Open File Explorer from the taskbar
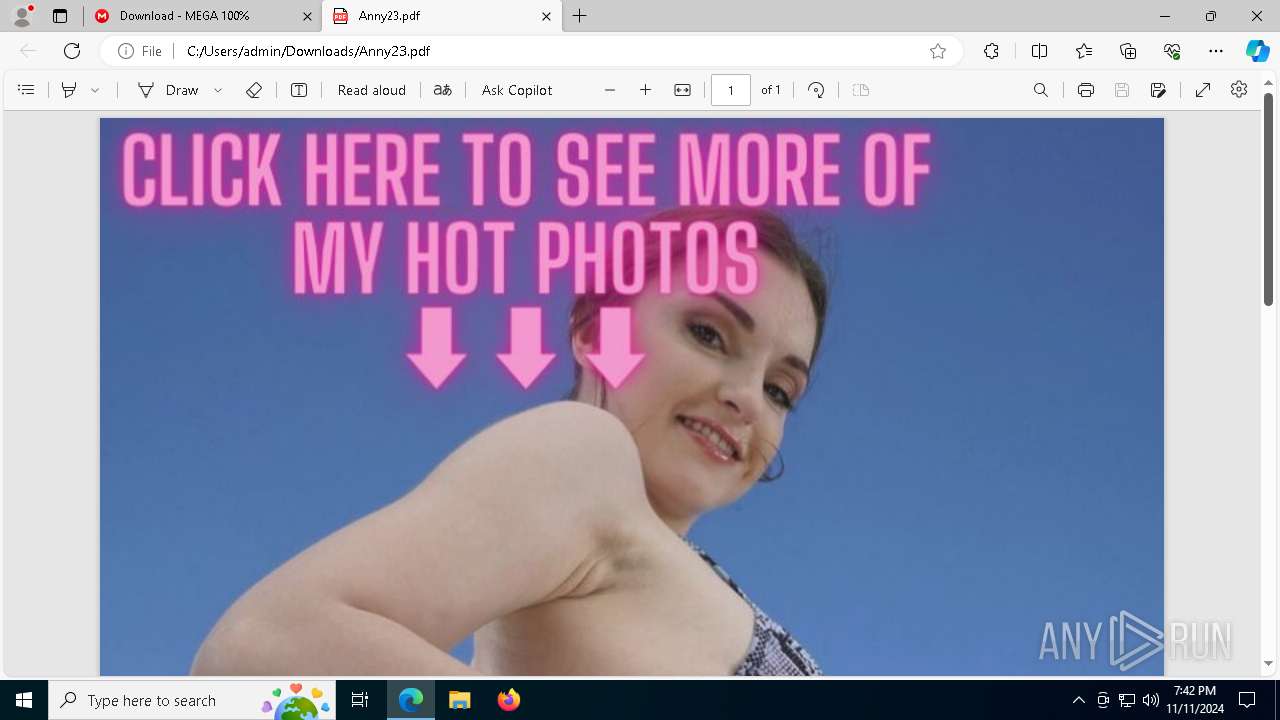The width and height of the screenshot is (1280, 720). tap(459, 700)
